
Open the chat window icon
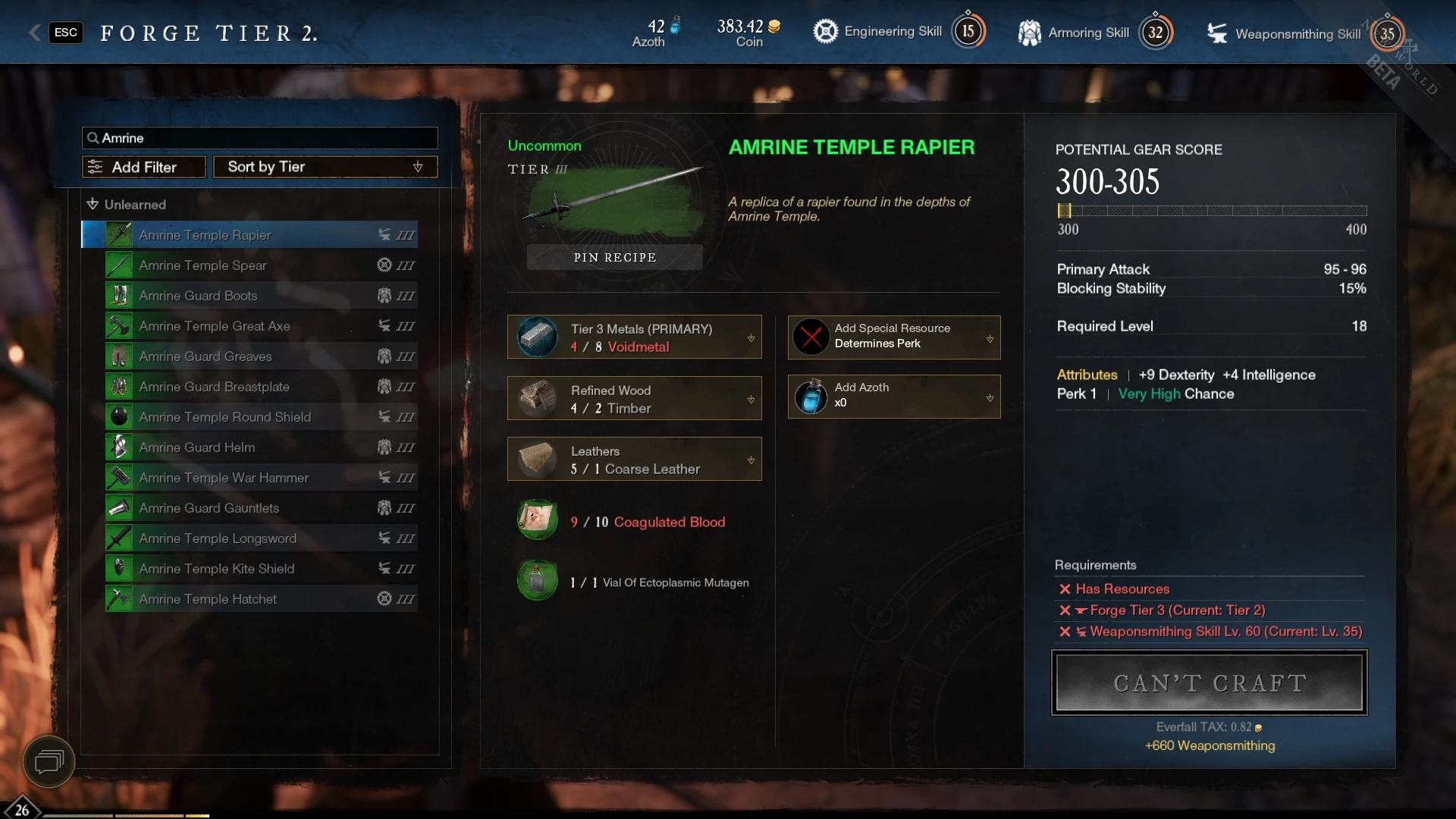[x=49, y=761]
